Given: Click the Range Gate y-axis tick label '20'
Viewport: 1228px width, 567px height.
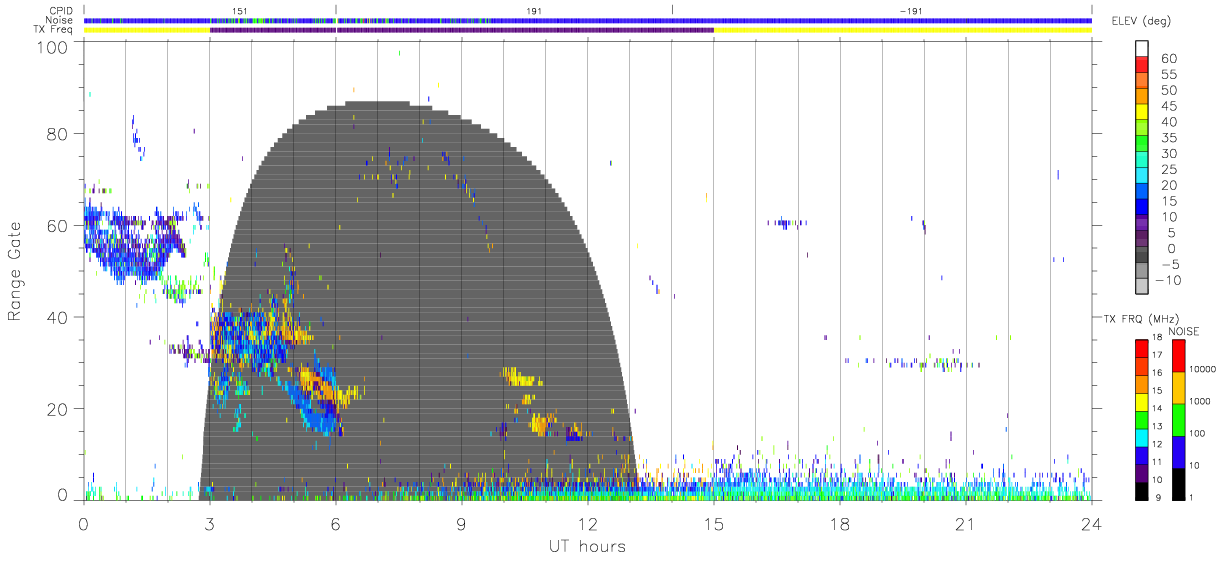Looking at the screenshot, I should (x=59, y=409).
